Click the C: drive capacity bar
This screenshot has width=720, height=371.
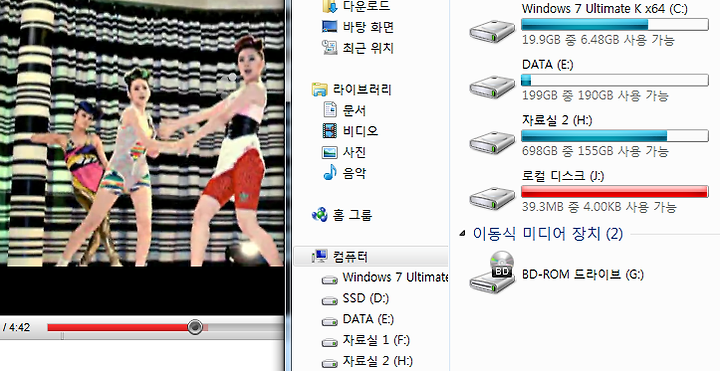(615, 24)
